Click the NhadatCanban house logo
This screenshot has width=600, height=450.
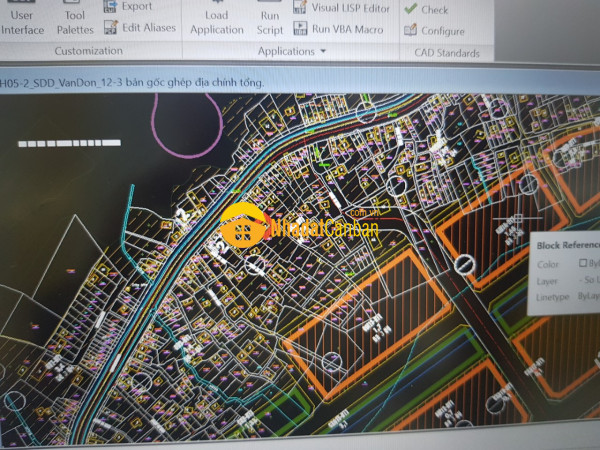click(243, 227)
